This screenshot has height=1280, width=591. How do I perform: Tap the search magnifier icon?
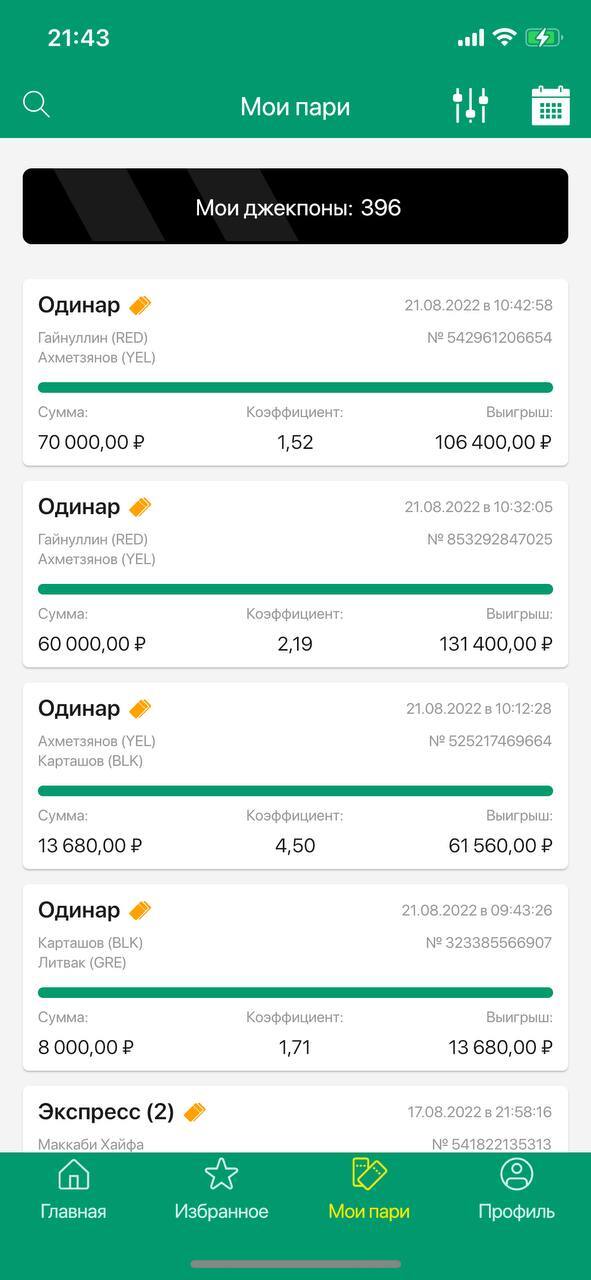coord(36,104)
